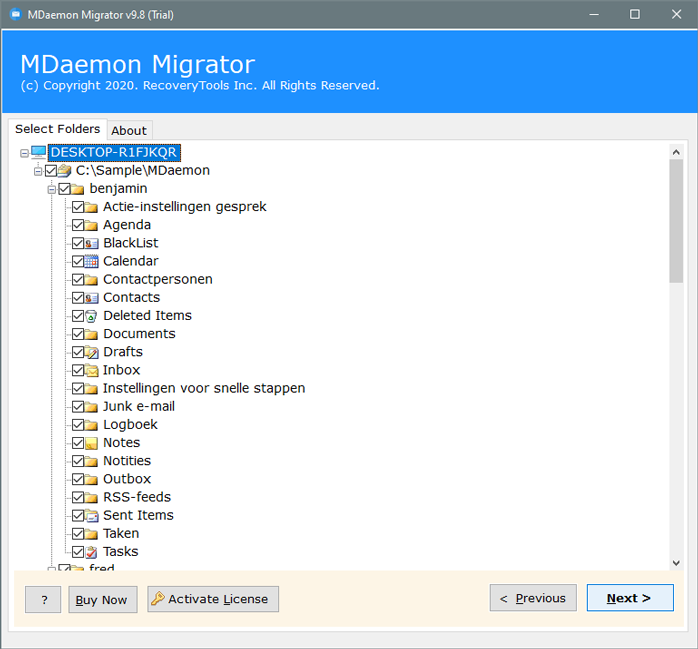
Task: Click the Notes sticky-note icon
Action: (91, 443)
